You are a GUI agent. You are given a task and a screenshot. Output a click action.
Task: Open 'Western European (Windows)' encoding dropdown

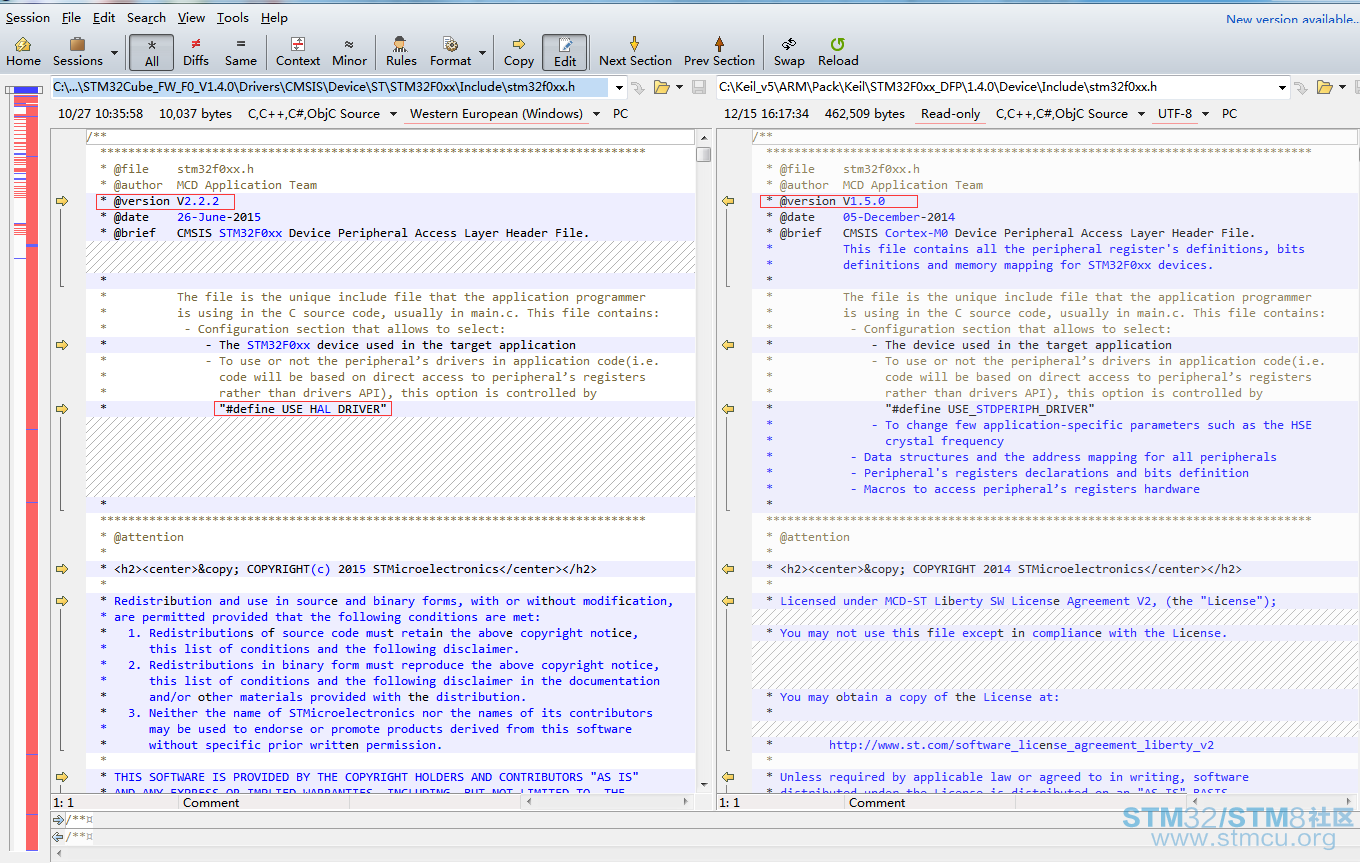(x=597, y=114)
